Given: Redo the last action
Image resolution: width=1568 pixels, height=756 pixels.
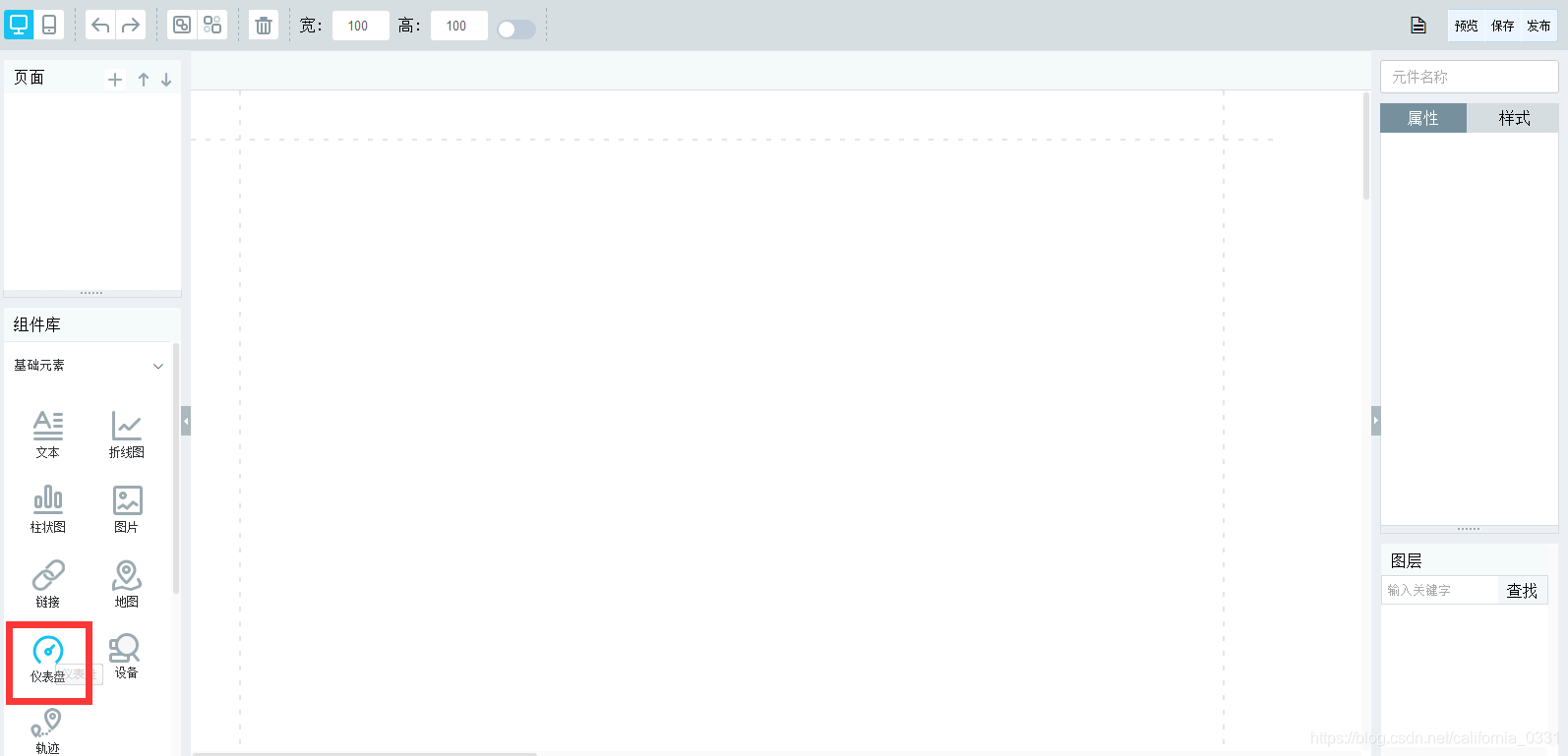Looking at the screenshot, I should (131, 25).
